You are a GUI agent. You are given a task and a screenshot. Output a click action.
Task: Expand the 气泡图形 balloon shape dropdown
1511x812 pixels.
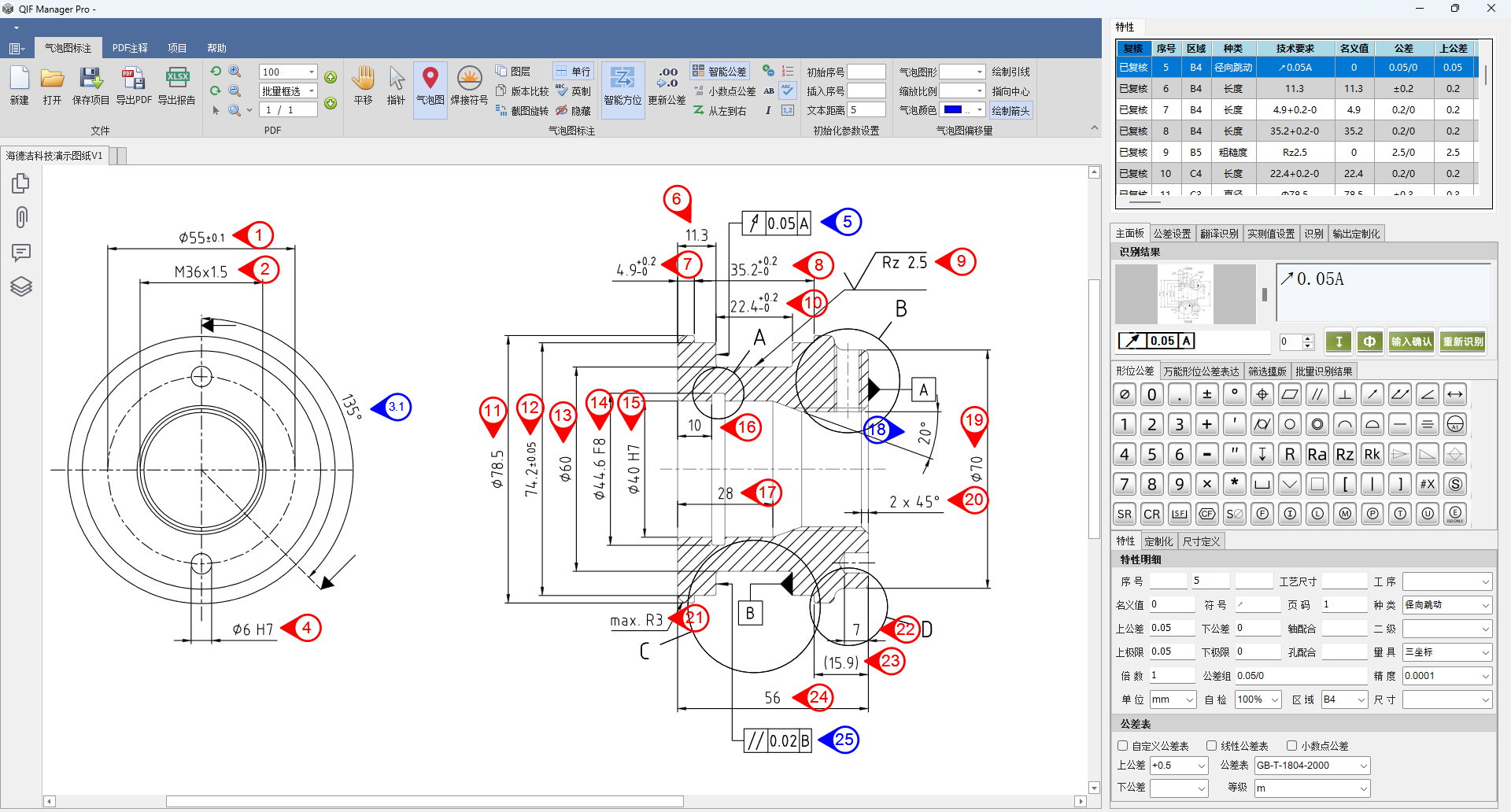tap(980, 72)
